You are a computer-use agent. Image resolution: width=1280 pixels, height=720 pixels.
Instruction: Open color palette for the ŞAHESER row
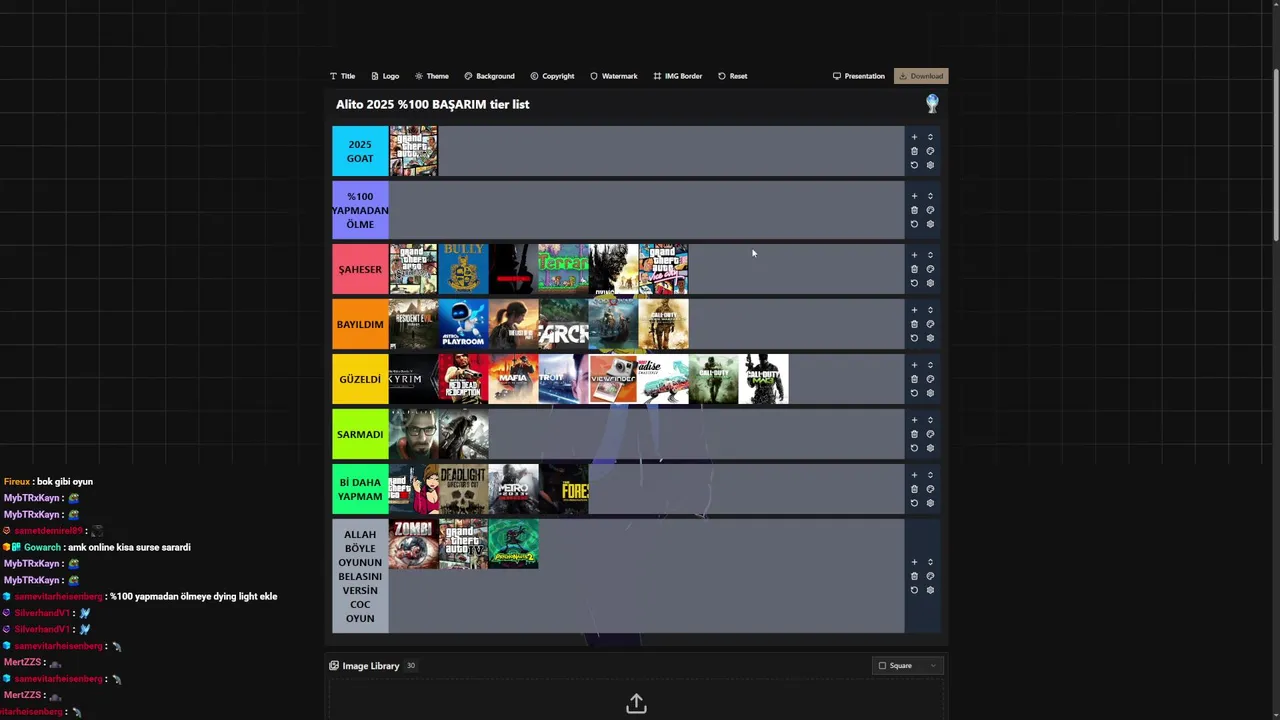pyautogui.click(x=930, y=269)
